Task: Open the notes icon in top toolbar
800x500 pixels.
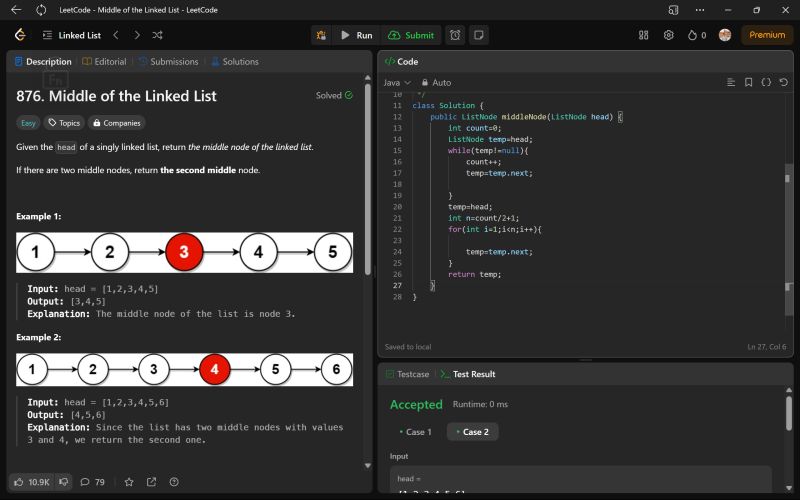Action: [x=479, y=35]
